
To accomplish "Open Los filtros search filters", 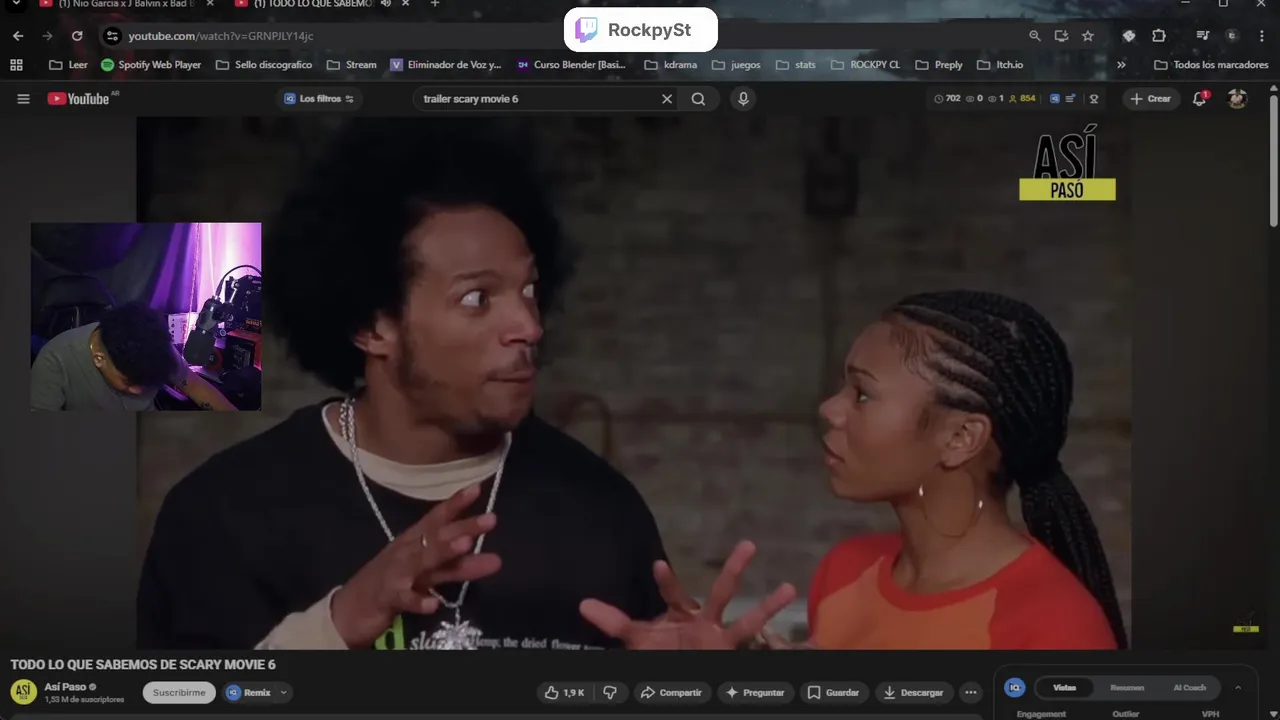I will [x=319, y=99].
